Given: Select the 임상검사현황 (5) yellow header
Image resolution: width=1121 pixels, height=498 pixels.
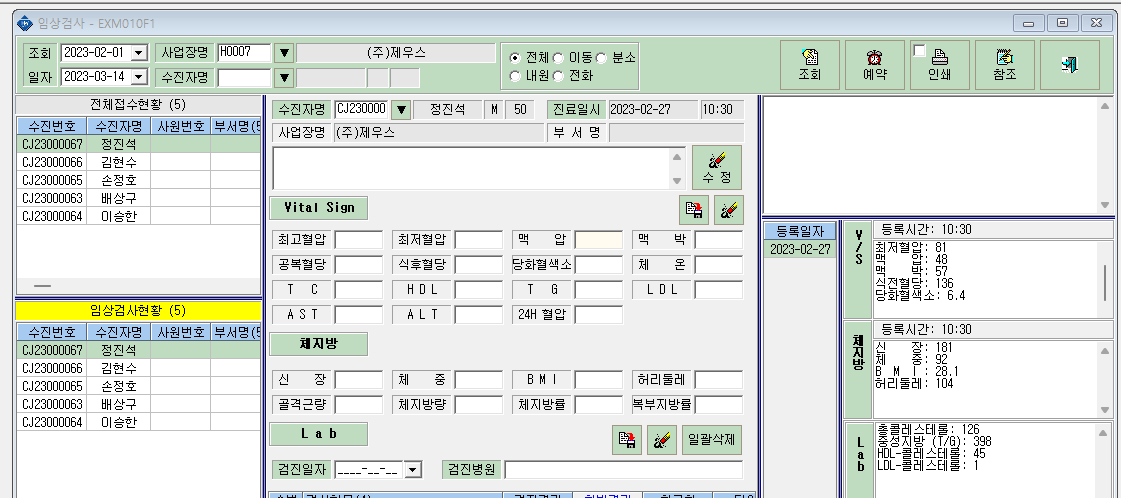Looking at the screenshot, I should pos(138,311).
